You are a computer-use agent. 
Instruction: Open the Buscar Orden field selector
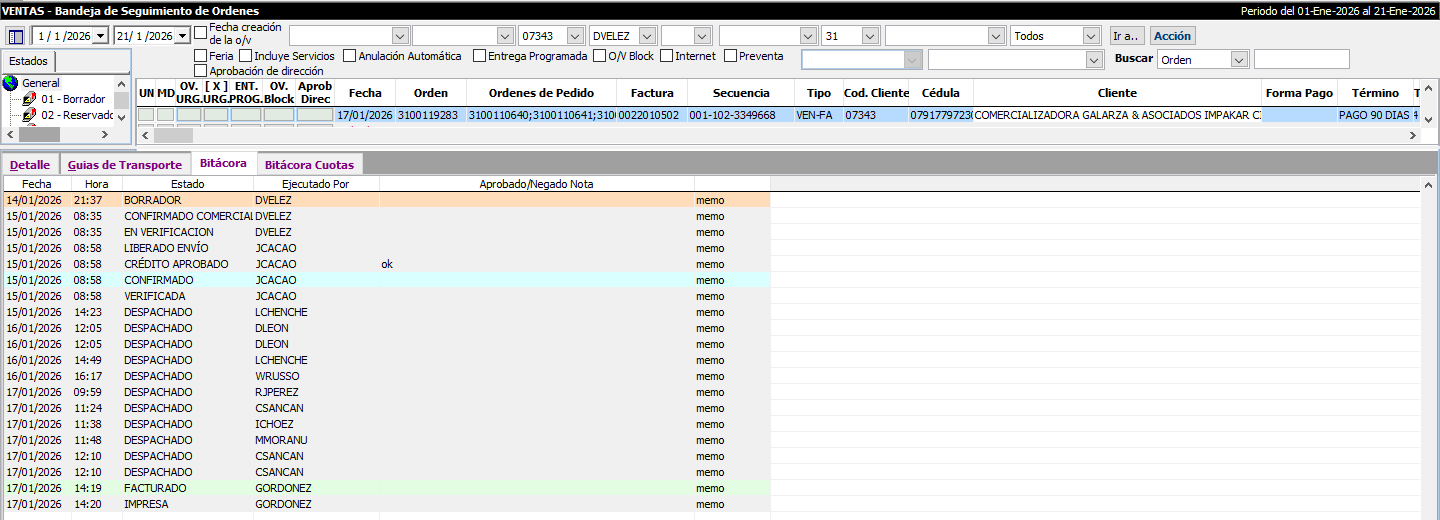click(1240, 59)
